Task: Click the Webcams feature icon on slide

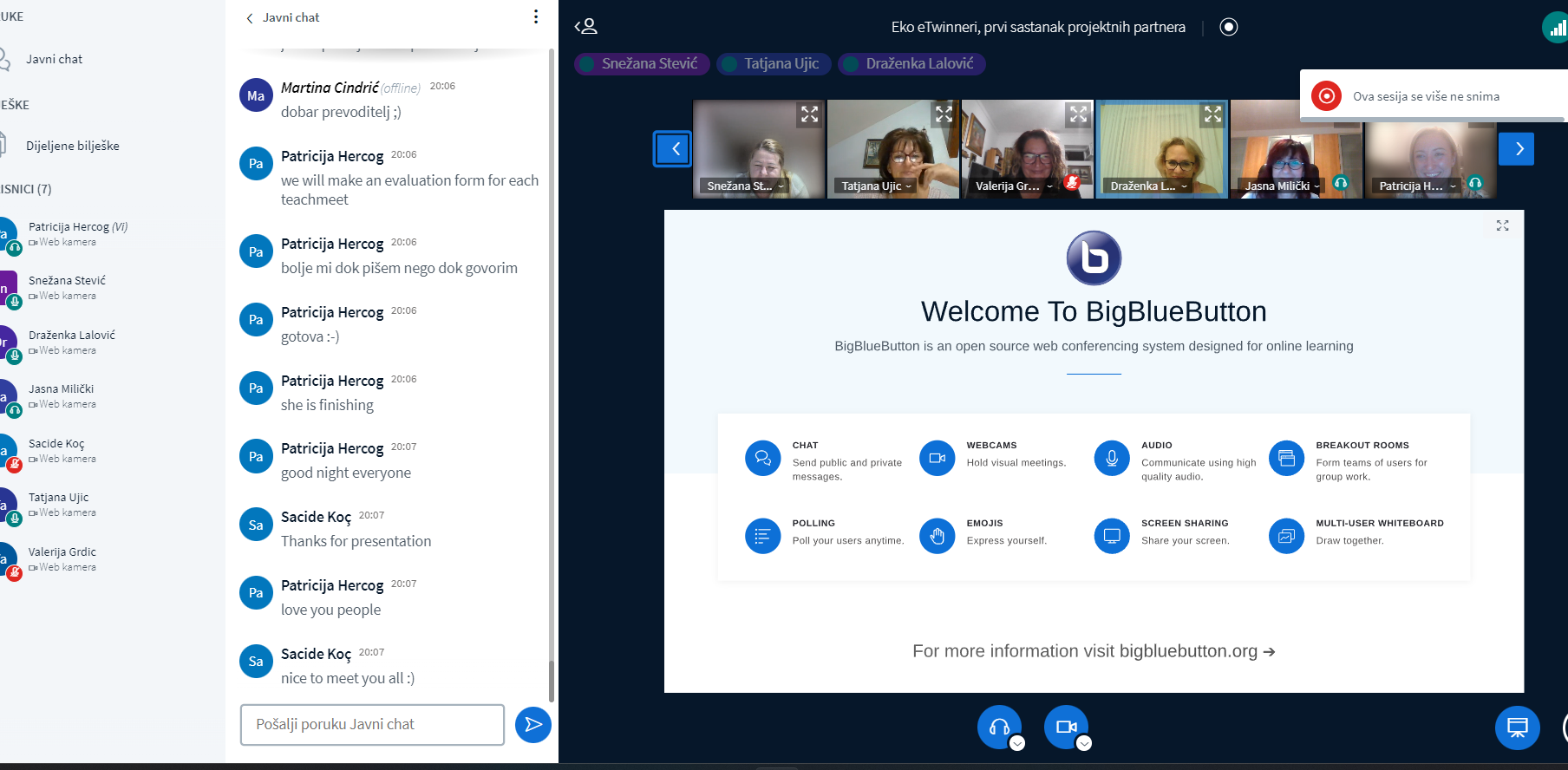Action: [938, 459]
